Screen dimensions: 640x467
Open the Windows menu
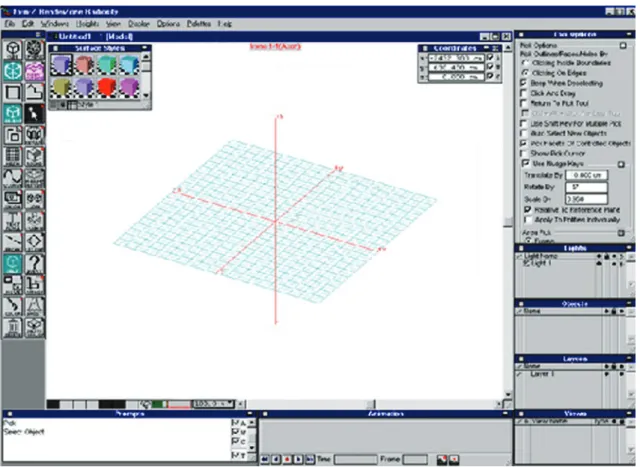tap(54, 24)
